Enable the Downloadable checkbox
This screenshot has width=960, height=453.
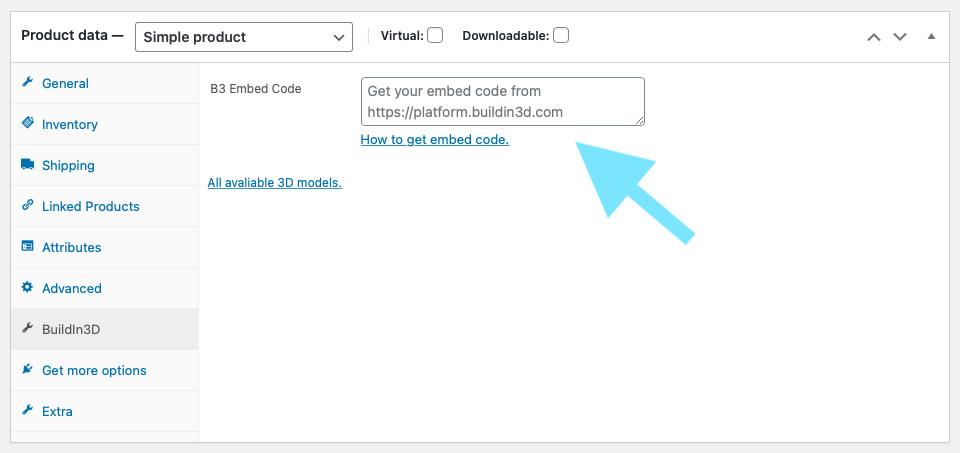click(560, 36)
